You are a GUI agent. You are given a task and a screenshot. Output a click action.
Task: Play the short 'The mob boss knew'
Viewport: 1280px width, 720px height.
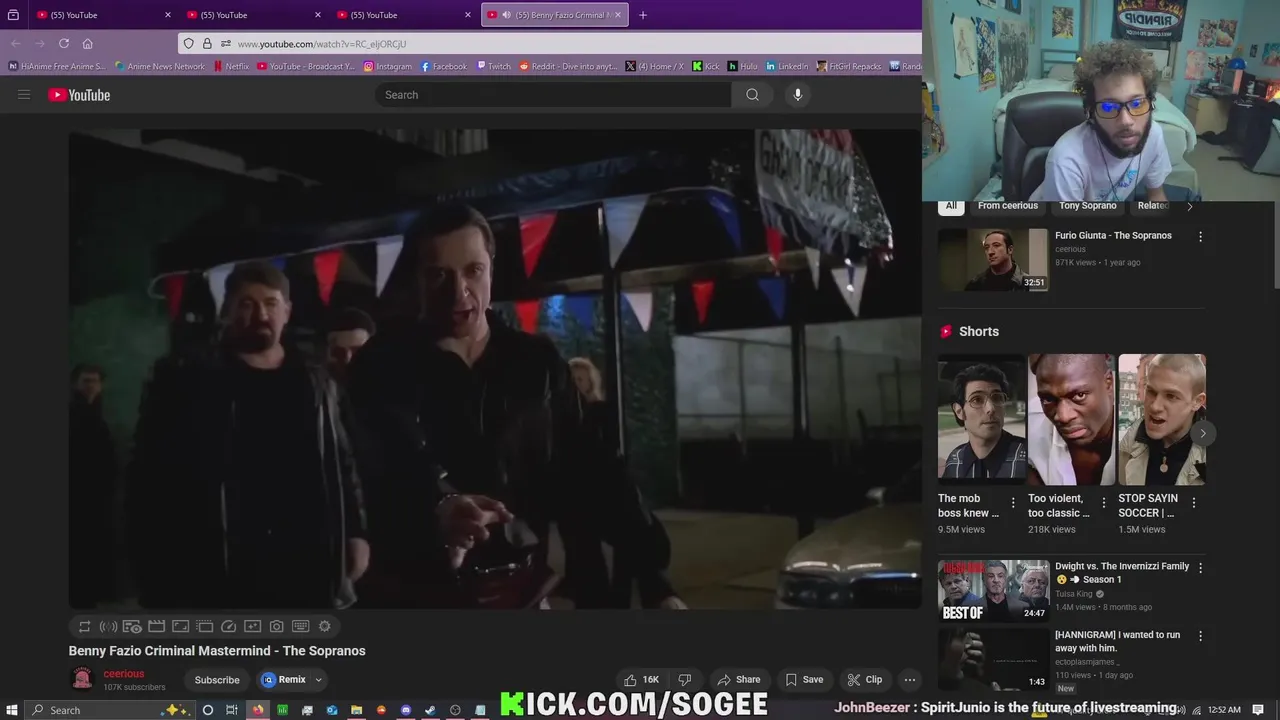click(982, 420)
